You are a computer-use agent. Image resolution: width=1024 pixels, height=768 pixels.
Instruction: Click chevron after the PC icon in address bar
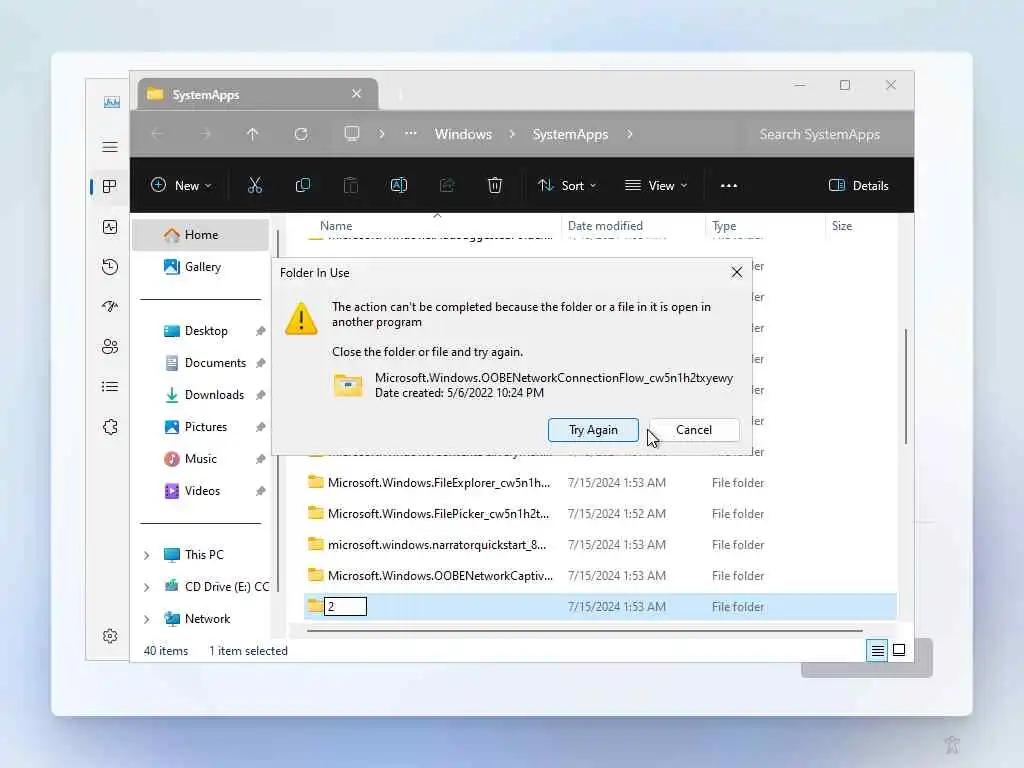[382, 134]
